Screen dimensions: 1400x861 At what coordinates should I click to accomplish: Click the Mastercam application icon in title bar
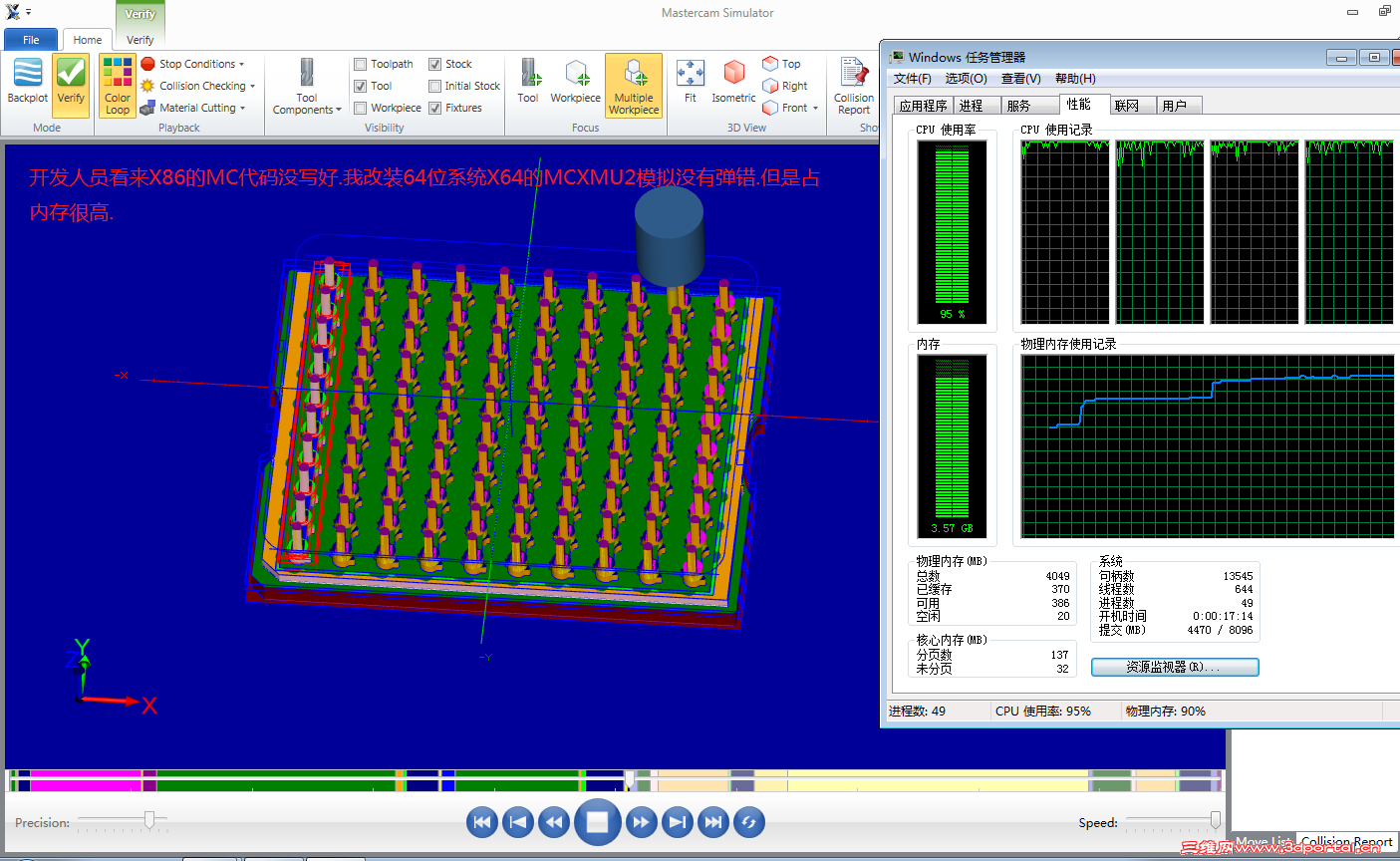tap(13, 12)
